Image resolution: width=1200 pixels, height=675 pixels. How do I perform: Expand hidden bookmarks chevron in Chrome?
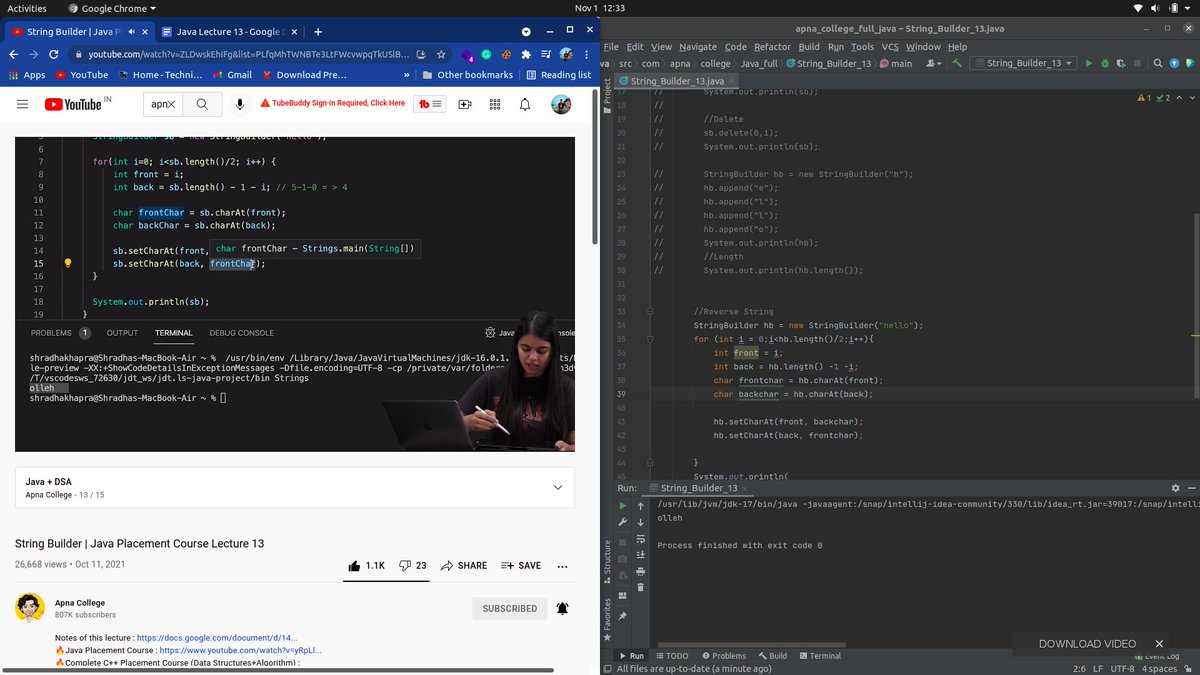[x=406, y=75]
